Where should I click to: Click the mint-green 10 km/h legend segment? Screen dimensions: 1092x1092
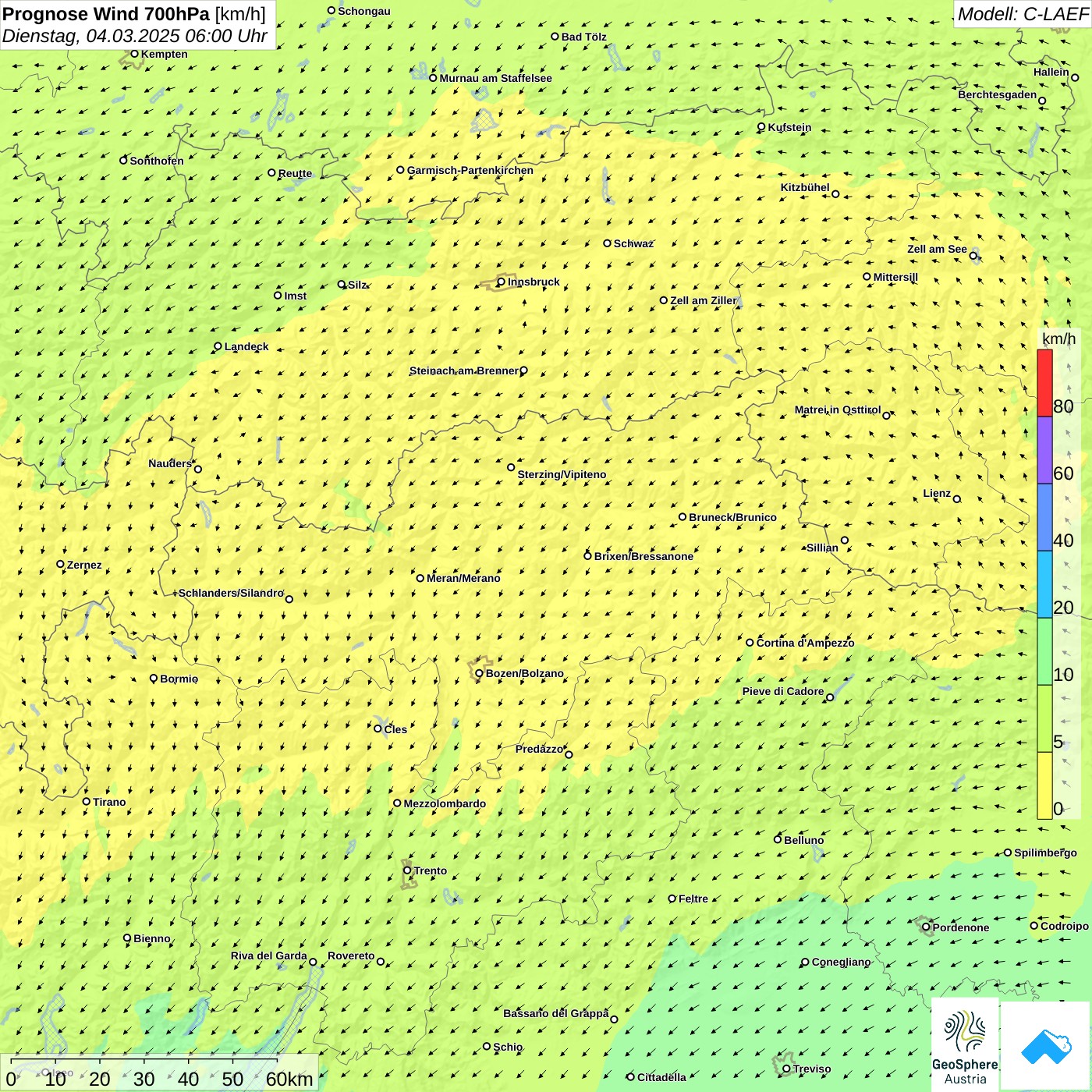(x=1044, y=651)
